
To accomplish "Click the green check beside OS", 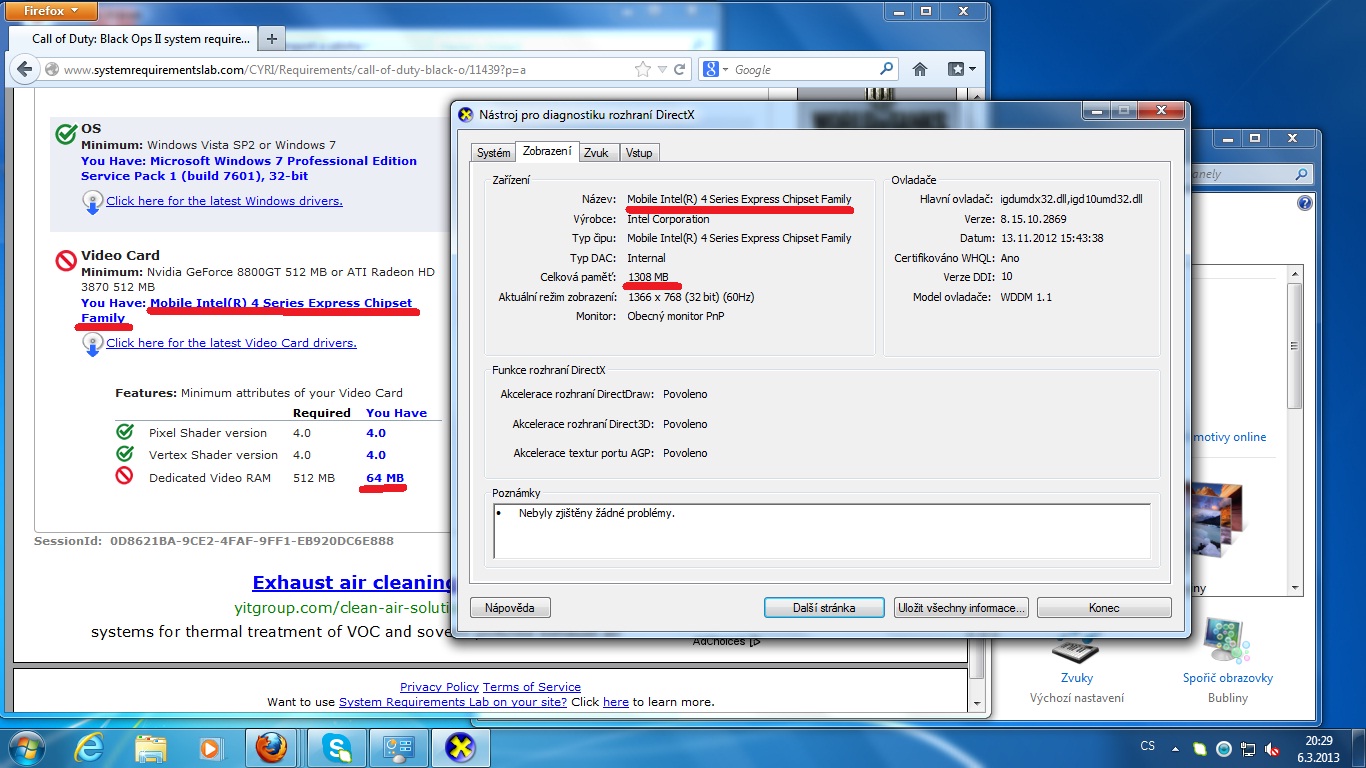I will [x=66, y=134].
